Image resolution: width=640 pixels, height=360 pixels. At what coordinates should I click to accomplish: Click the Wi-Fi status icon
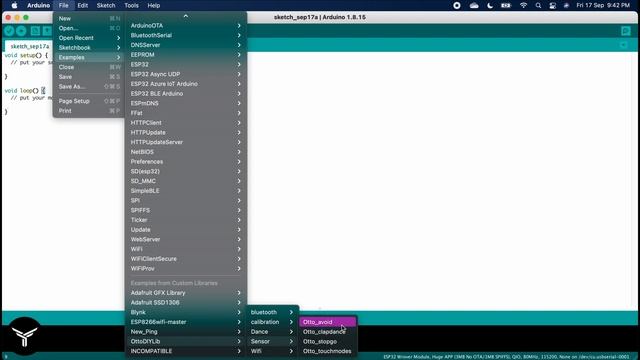(524, 5)
